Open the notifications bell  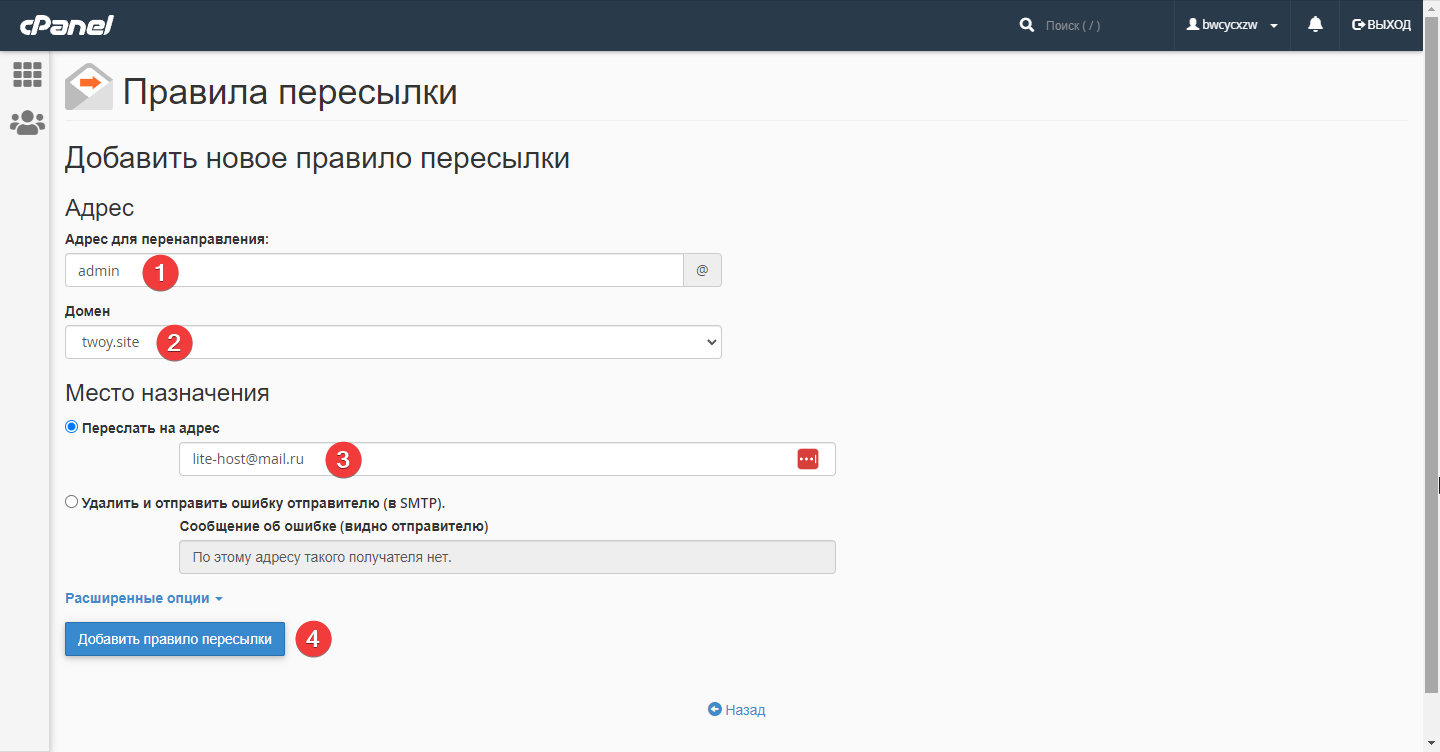click(1316, 24)
